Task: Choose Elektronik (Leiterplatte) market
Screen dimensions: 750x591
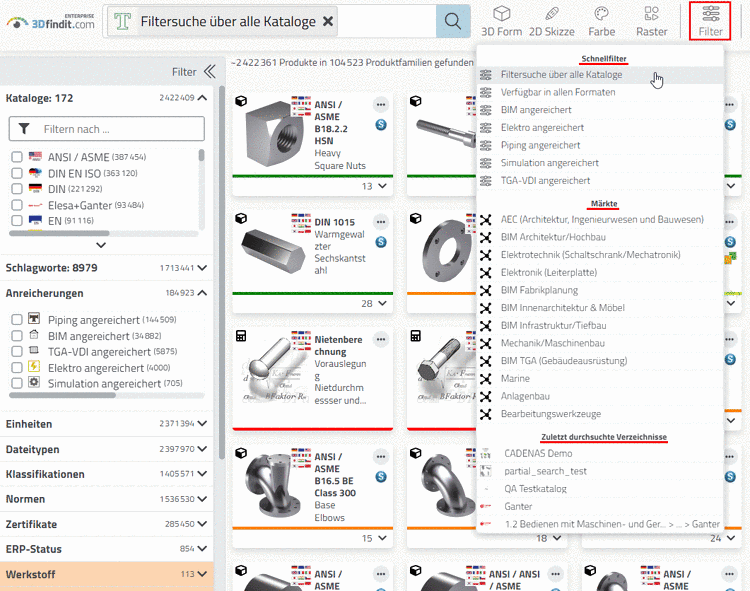Action: pyautogui.click(x=600, y=273)
